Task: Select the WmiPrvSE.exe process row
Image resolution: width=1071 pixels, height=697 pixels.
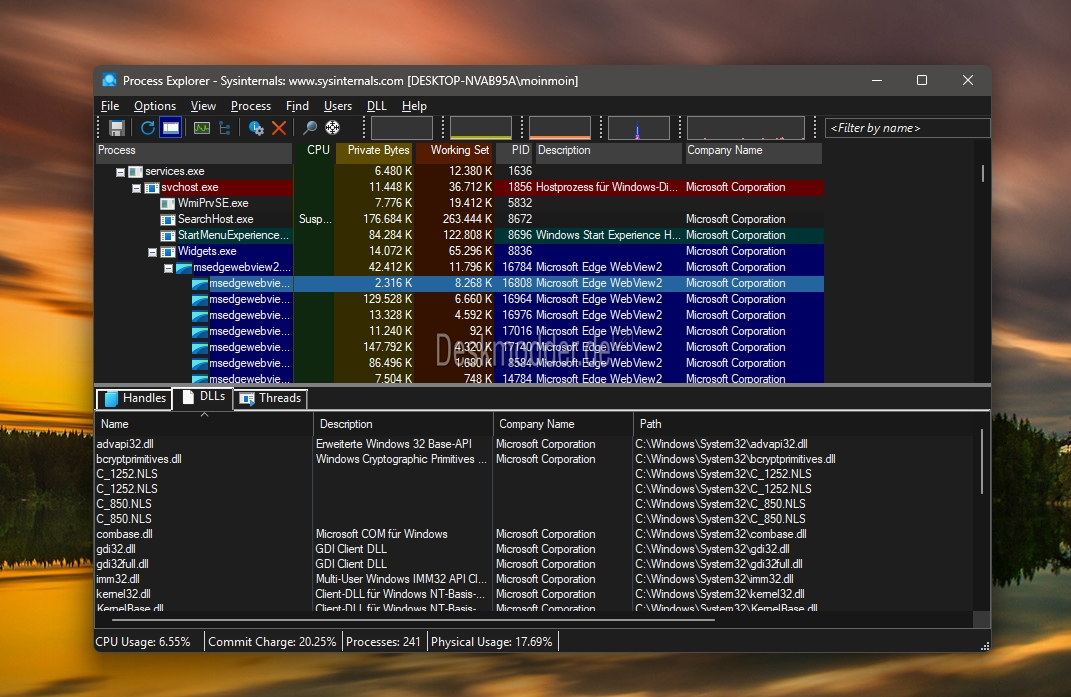Action: tap(460, 203)
